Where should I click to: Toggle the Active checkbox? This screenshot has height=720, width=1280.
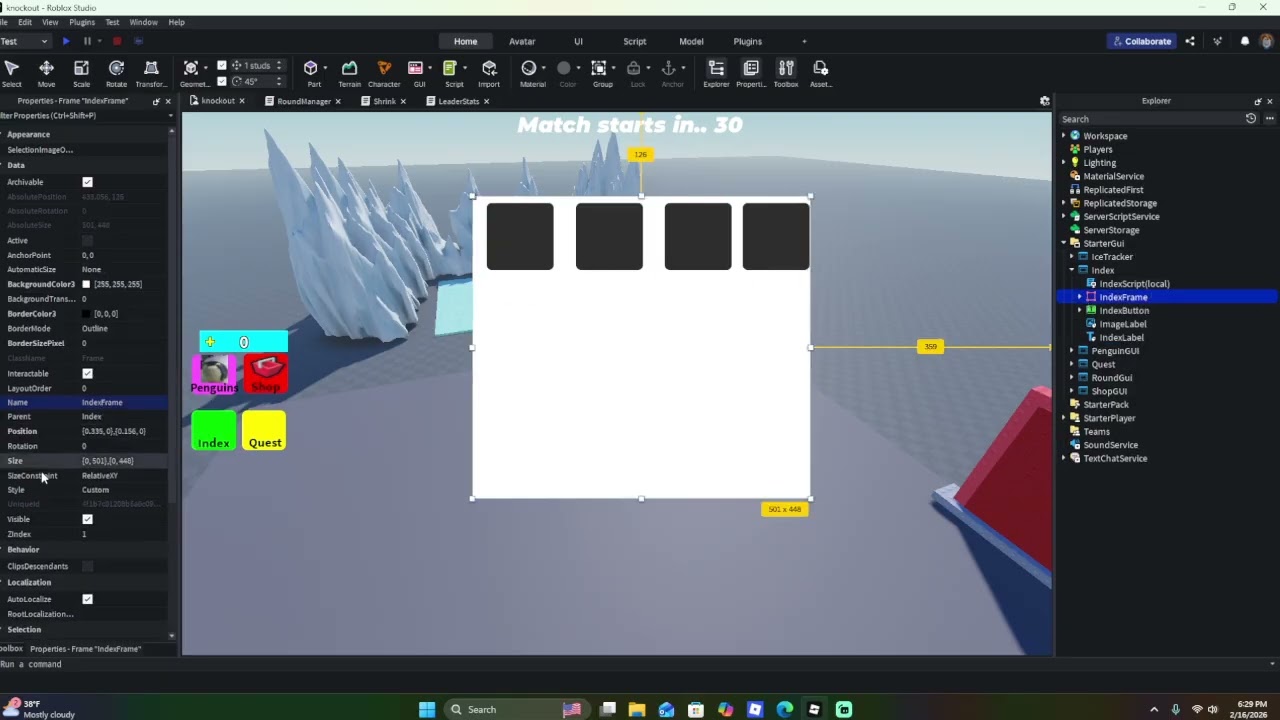pyautogui.click(x=87, y=240)
